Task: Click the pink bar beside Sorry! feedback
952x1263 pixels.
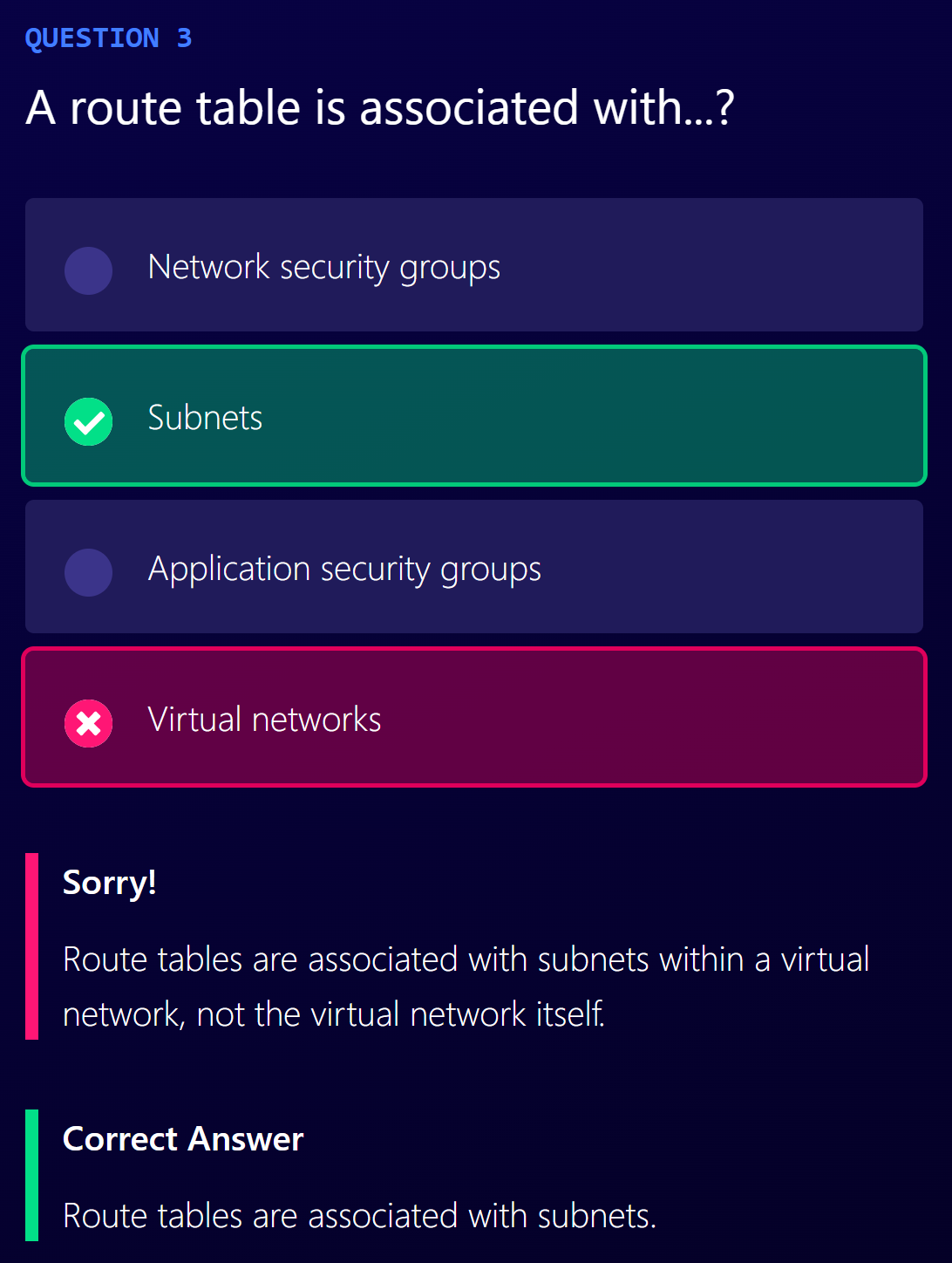Action: 32,946
